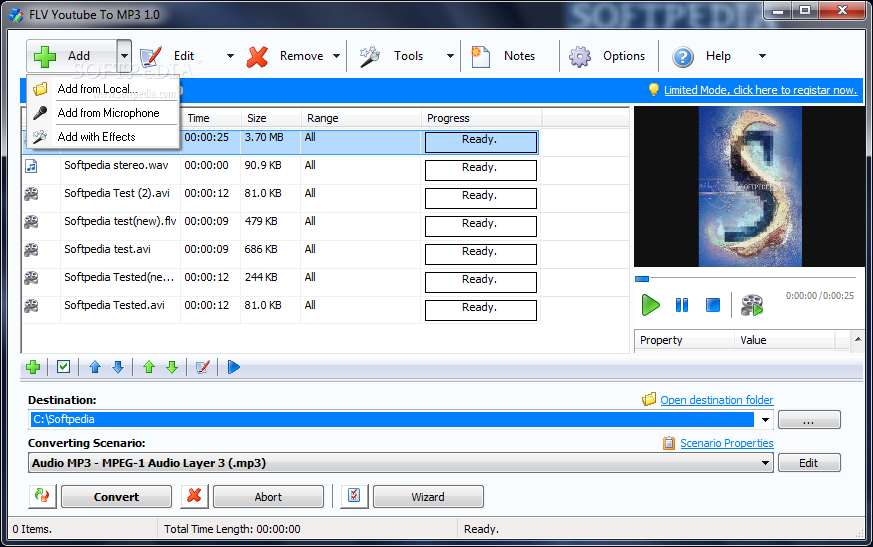Screen dimensions: 873x547
Task: Click the small edit pencil icon
Action: [x=203, y=367]
